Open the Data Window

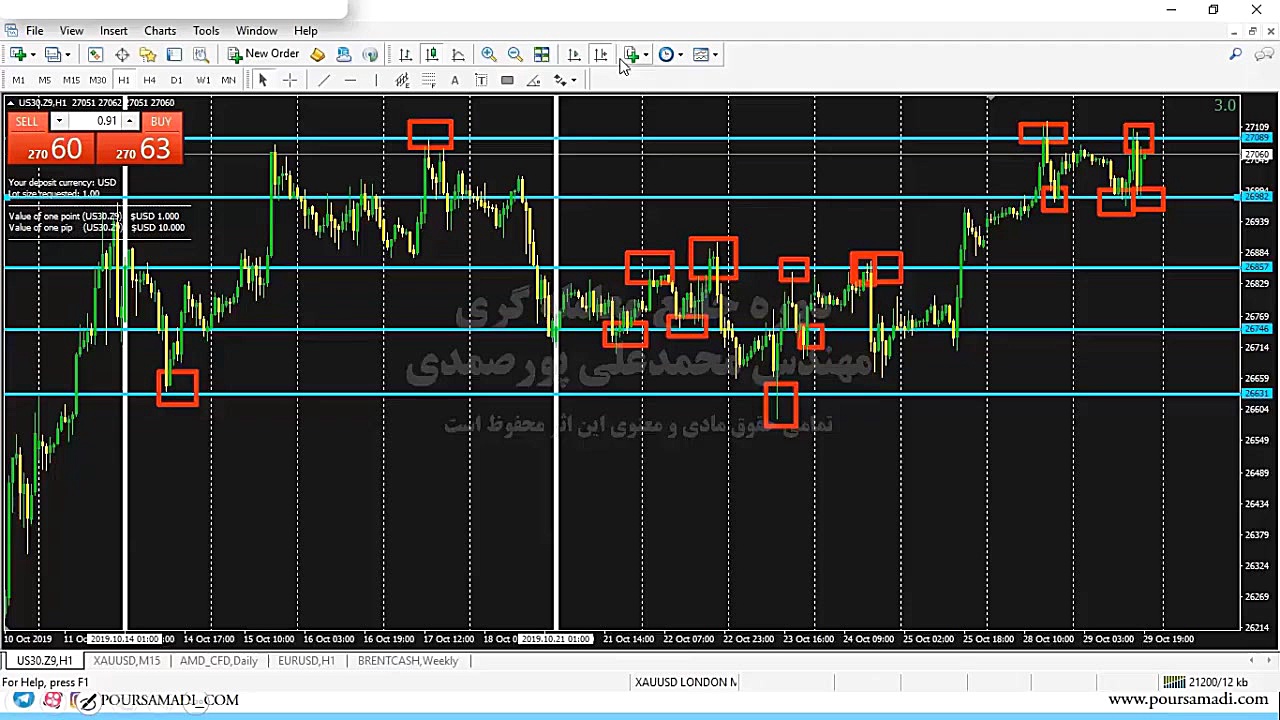click(122, 54)
